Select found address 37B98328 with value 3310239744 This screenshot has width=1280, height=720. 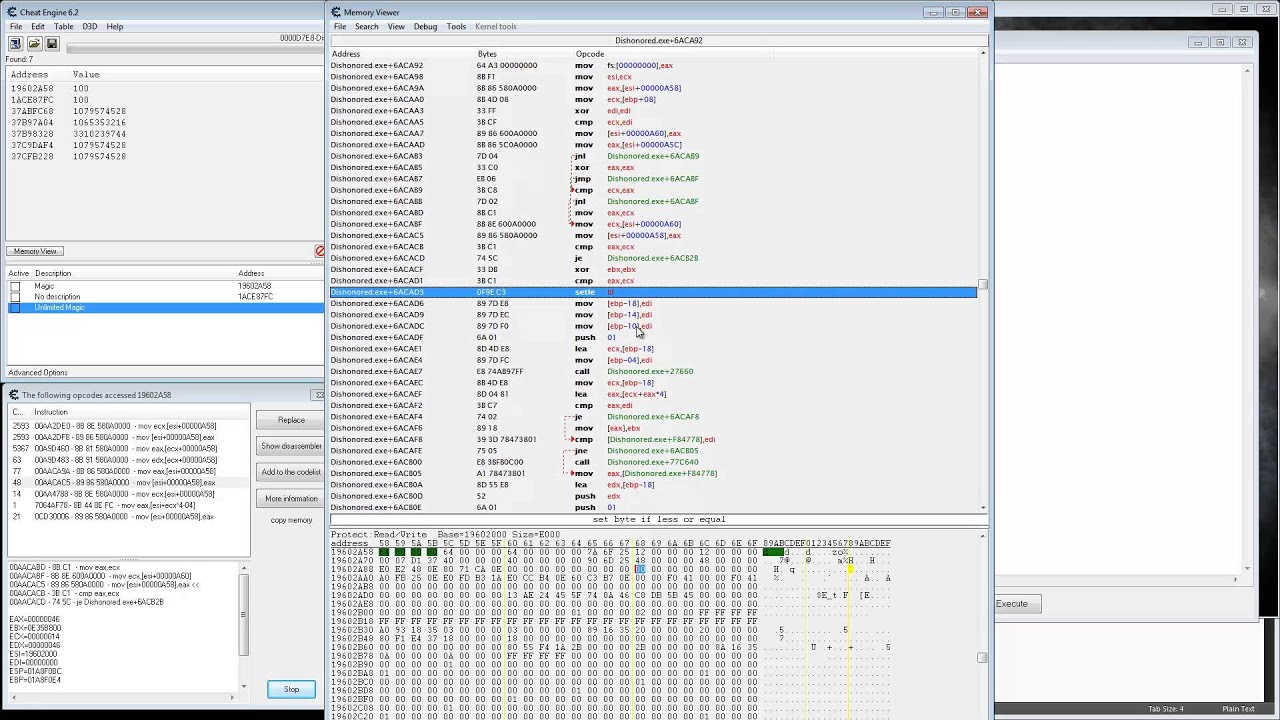(x=68, y=134)
